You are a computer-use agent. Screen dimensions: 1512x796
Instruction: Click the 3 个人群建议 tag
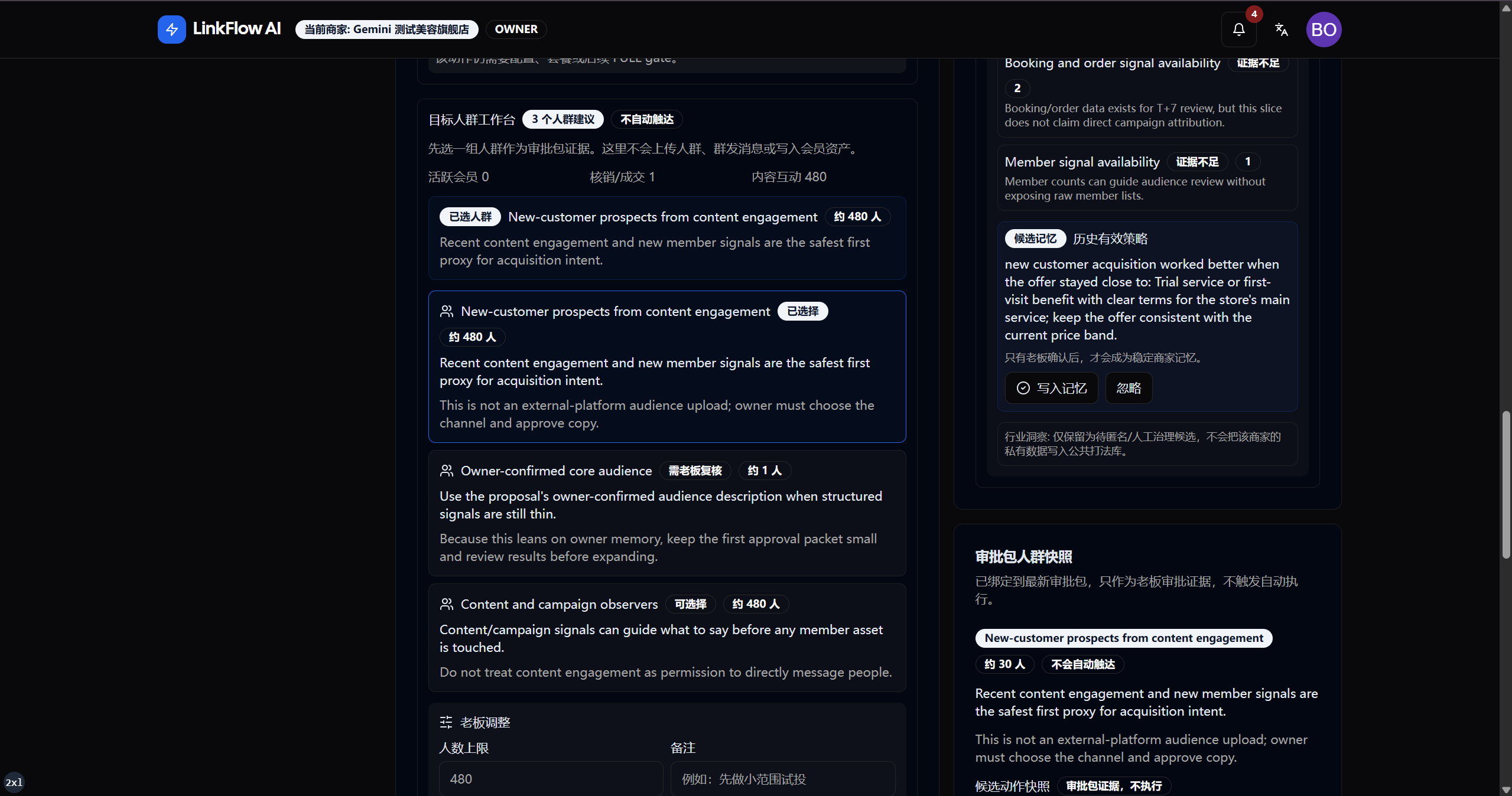562,119
